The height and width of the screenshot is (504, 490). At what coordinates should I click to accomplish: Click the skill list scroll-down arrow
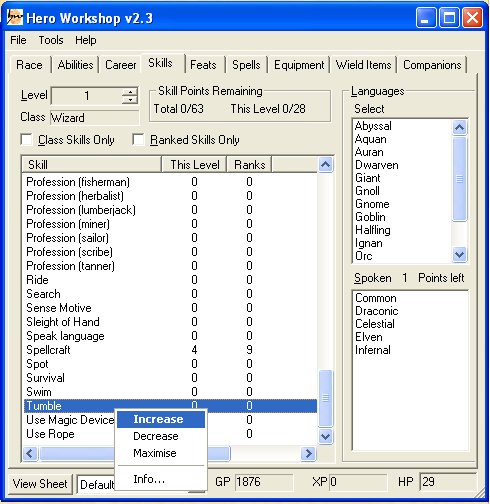pyautogui.click(x=325, y=436)
